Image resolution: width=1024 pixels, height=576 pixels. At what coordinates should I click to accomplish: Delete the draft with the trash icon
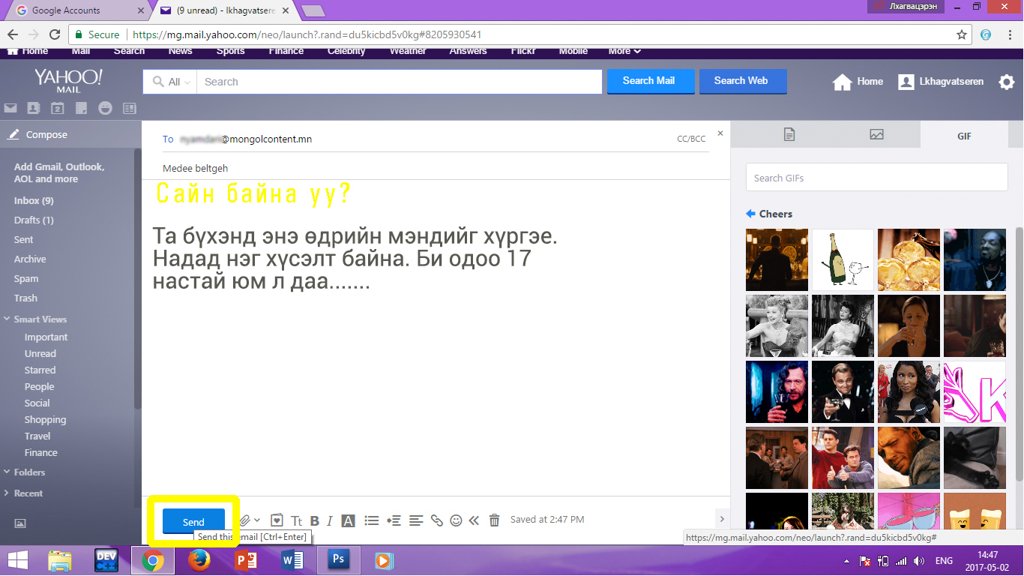coord(494,521)
